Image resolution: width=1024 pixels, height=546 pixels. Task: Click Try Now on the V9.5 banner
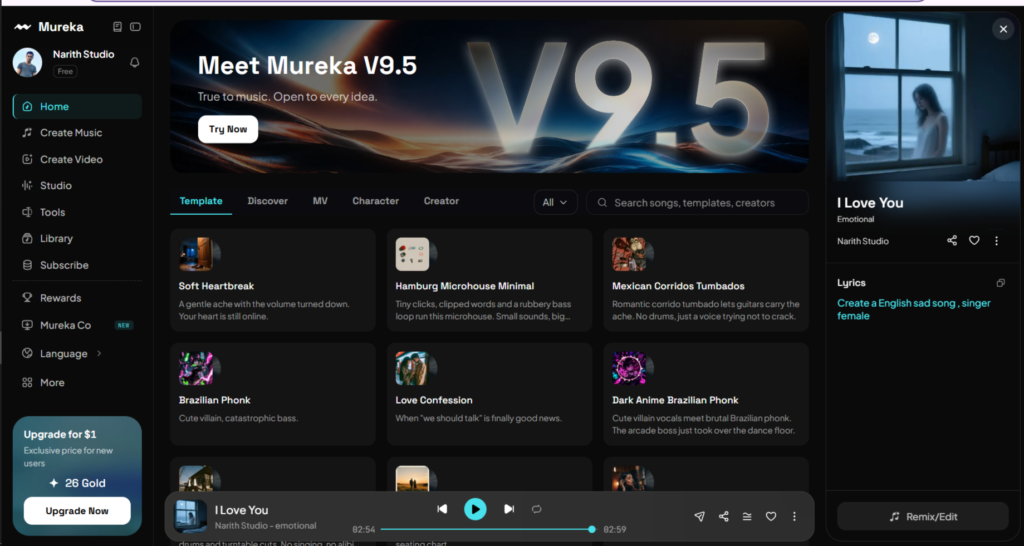228,129
